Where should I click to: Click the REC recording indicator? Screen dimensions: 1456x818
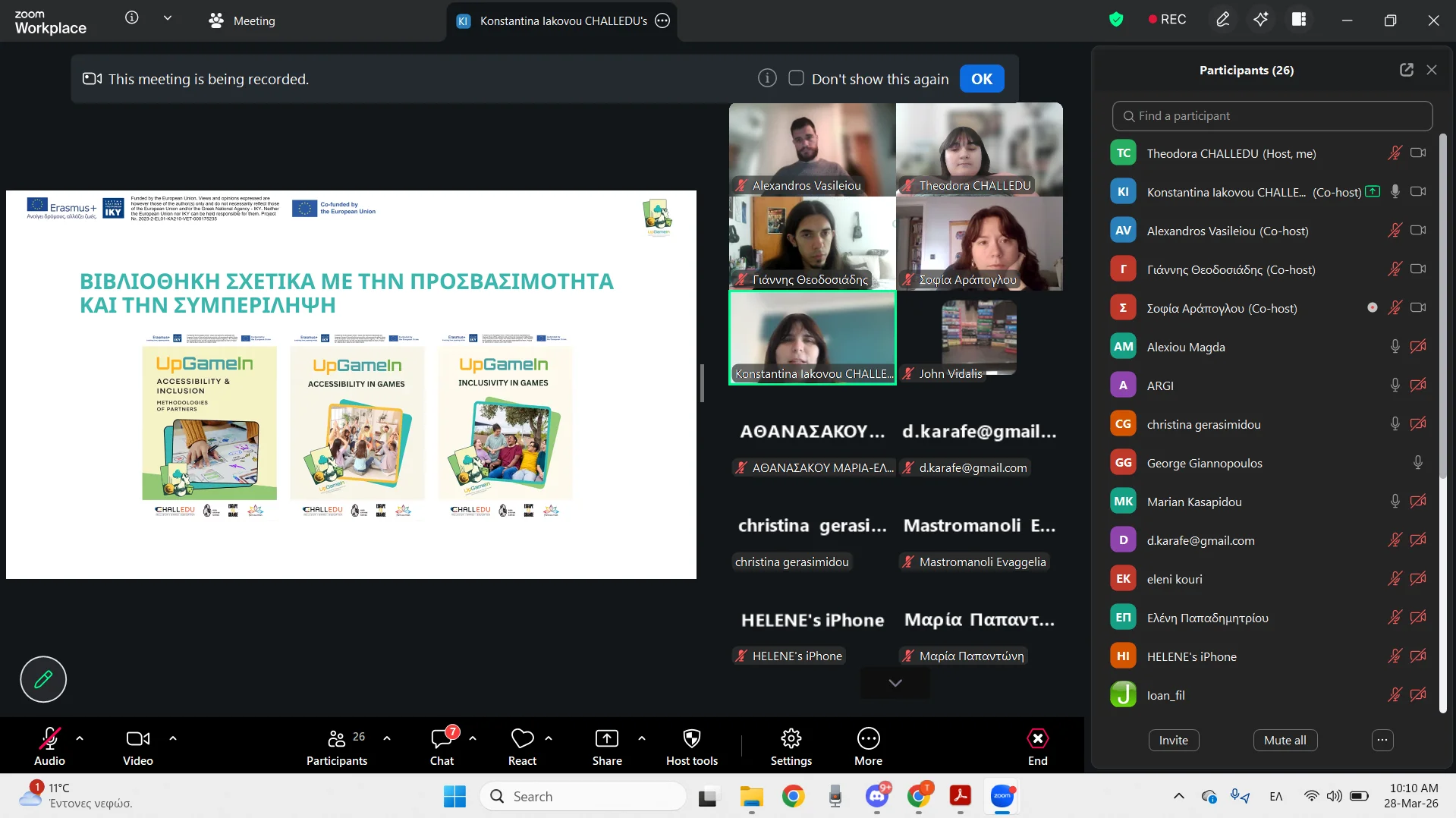pos(1167,20)
